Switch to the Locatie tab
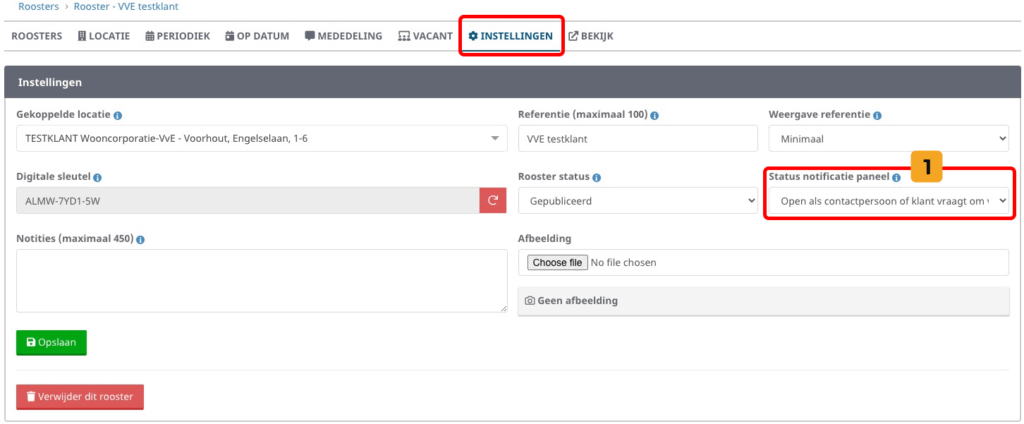 pos(103,36)
